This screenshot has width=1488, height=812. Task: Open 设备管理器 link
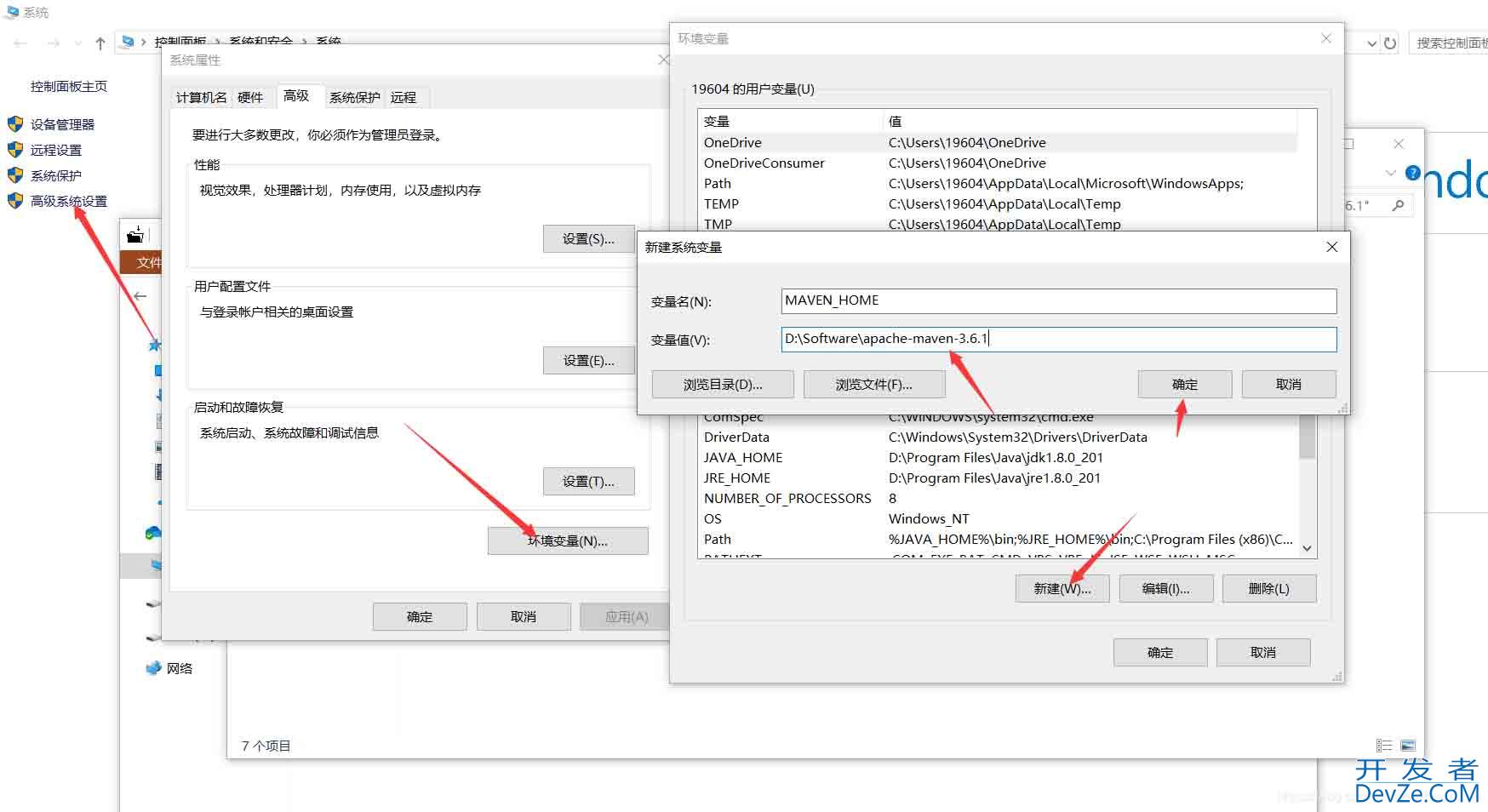coord(62,124)
